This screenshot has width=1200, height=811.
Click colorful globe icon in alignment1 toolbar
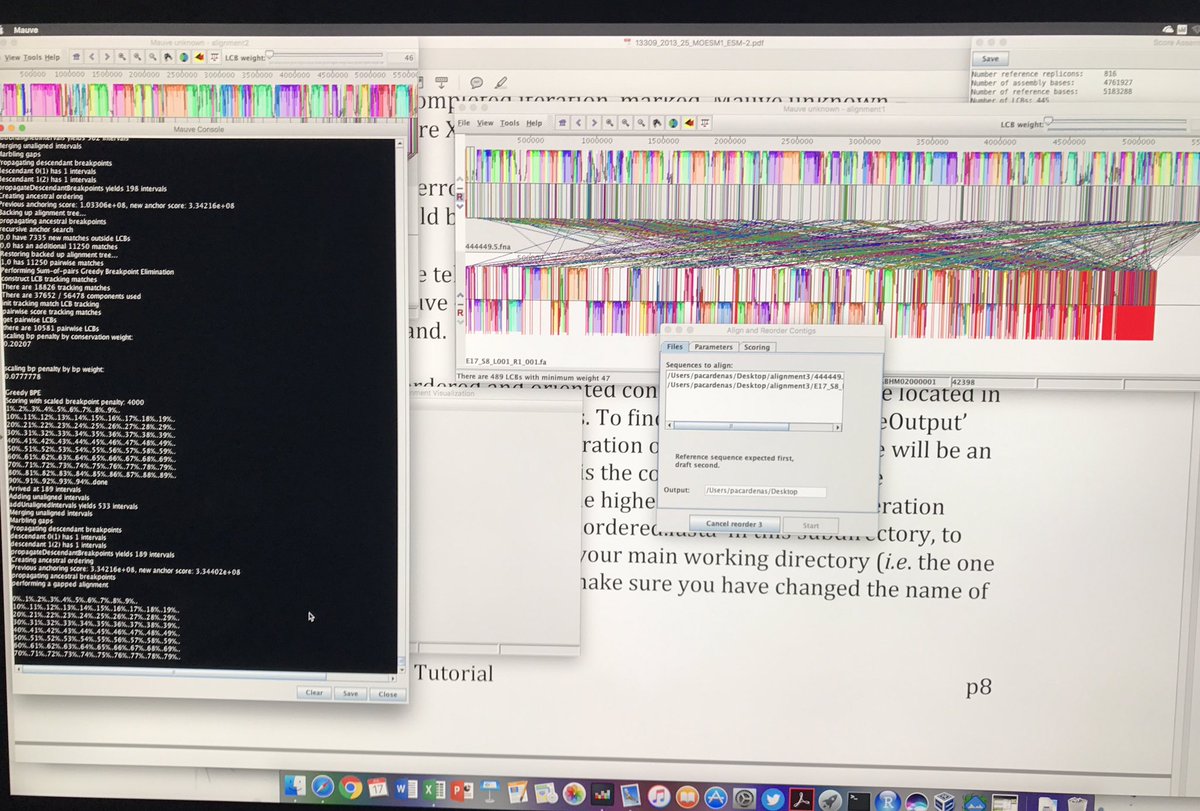point(673,123)
